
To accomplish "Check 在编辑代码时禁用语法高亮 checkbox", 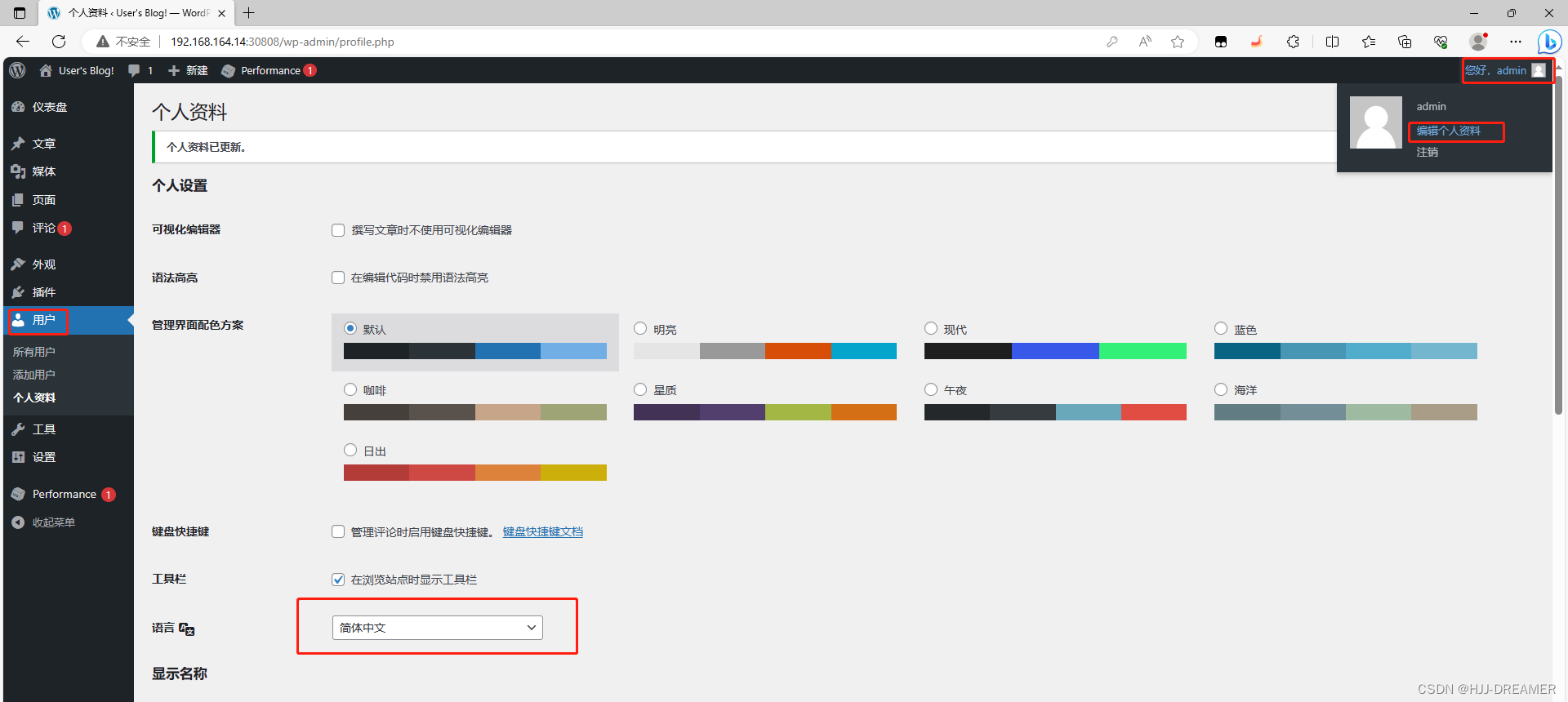I will click(x=338, y=278).
